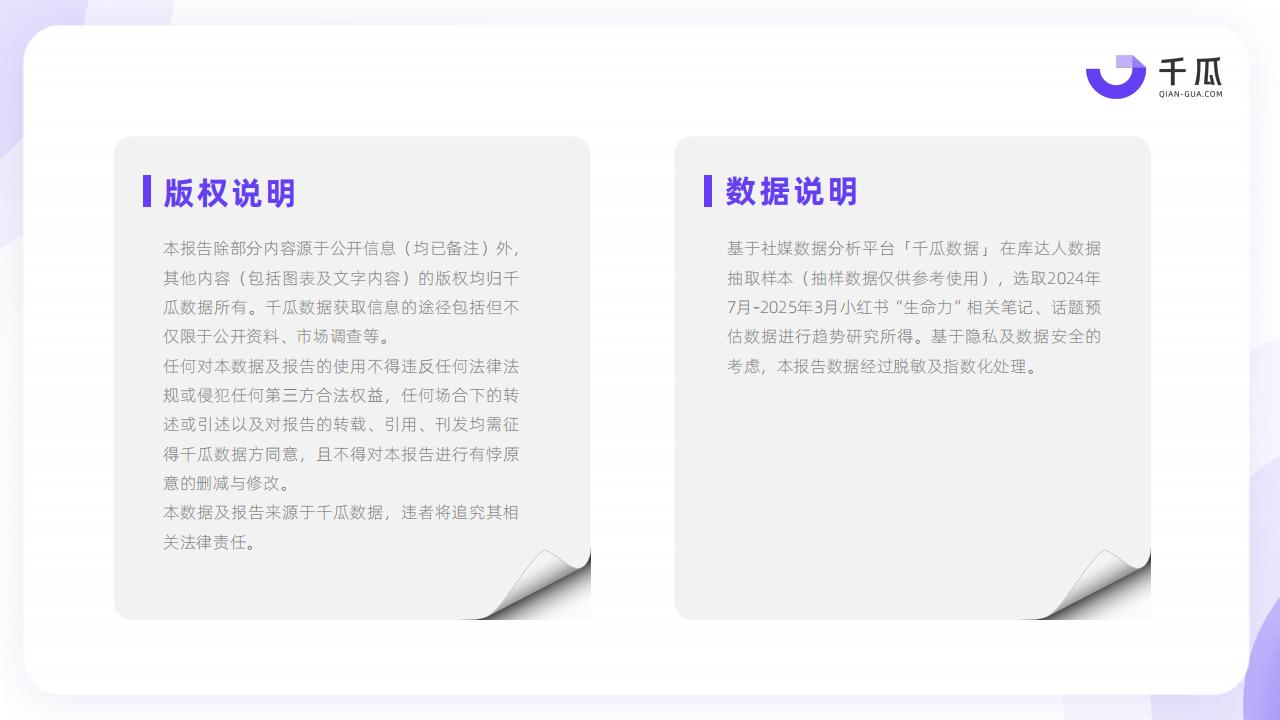The width and height of the screenshot is (1280, 720).
Task: Click the line starting 得千瓜数据方同意
Action: (x=341, y=454)
